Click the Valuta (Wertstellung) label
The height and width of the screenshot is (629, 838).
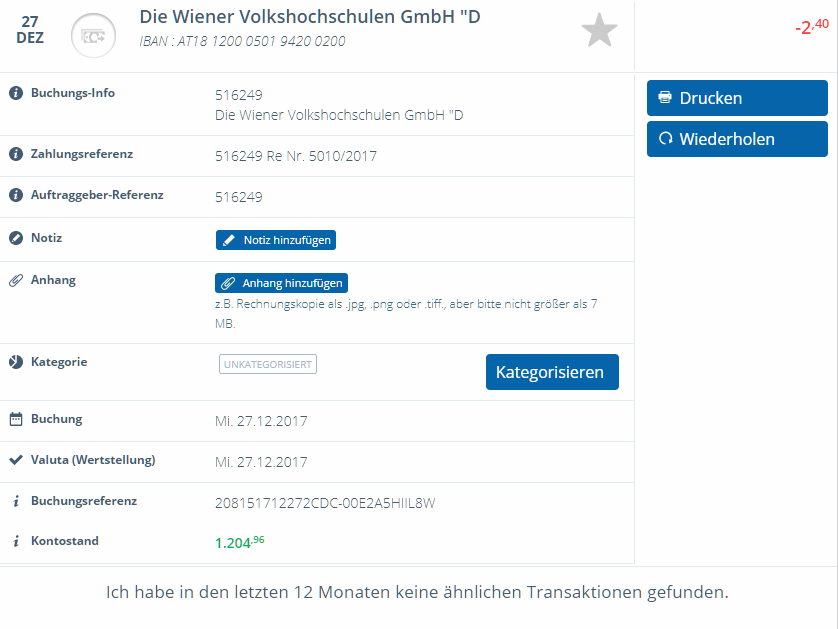click(93, 460)
